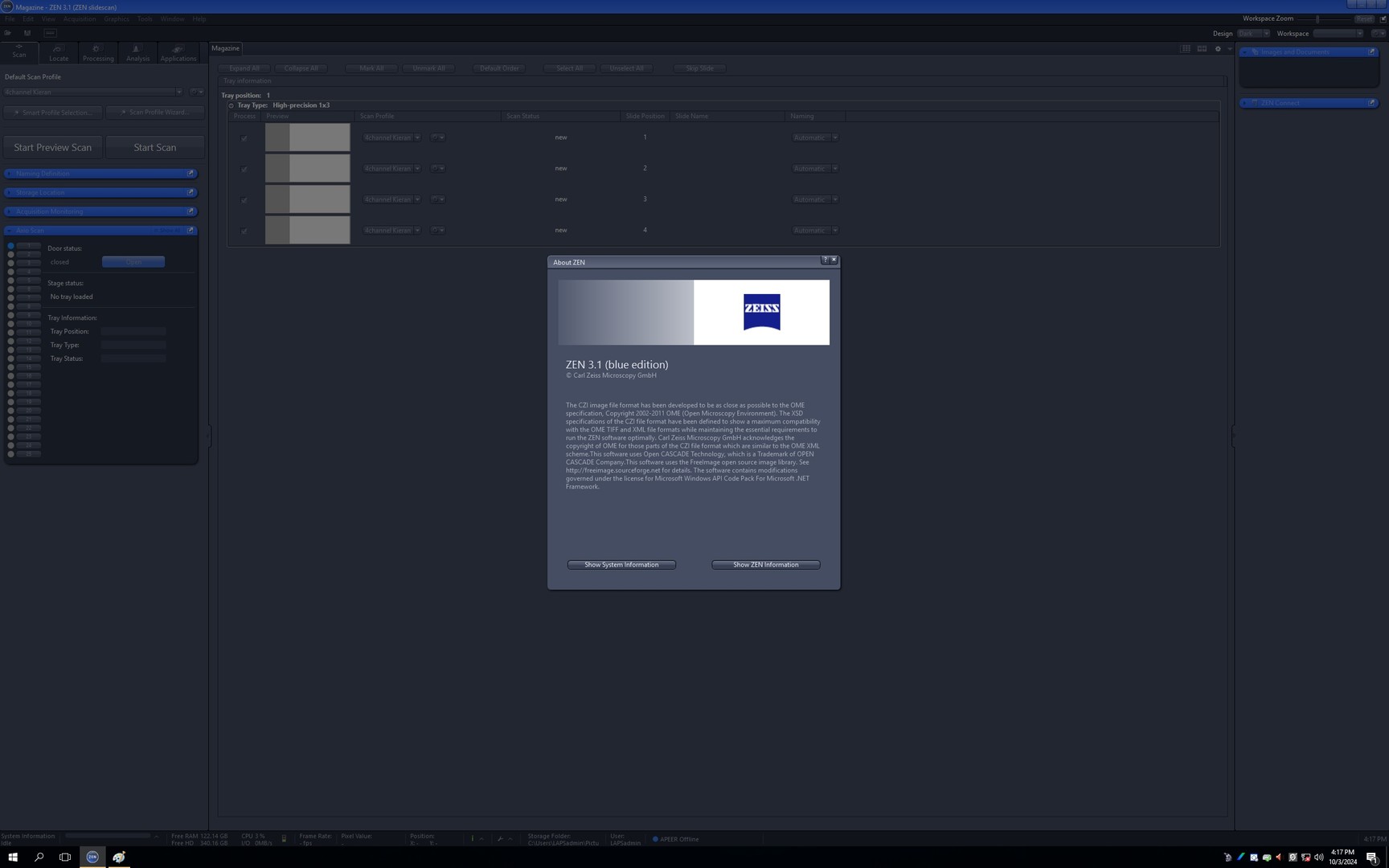Open Windows Task View from taskbar
This screenshot has height=868, width=1389.
(65, 857)
